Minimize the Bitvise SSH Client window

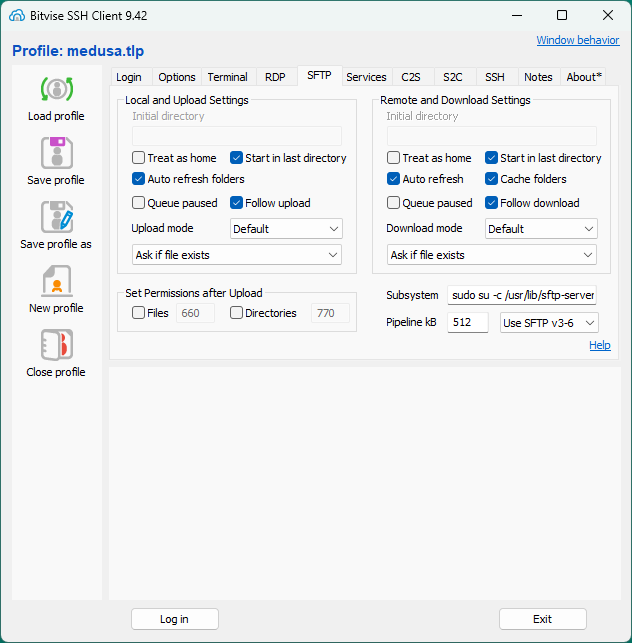(517, 16)
